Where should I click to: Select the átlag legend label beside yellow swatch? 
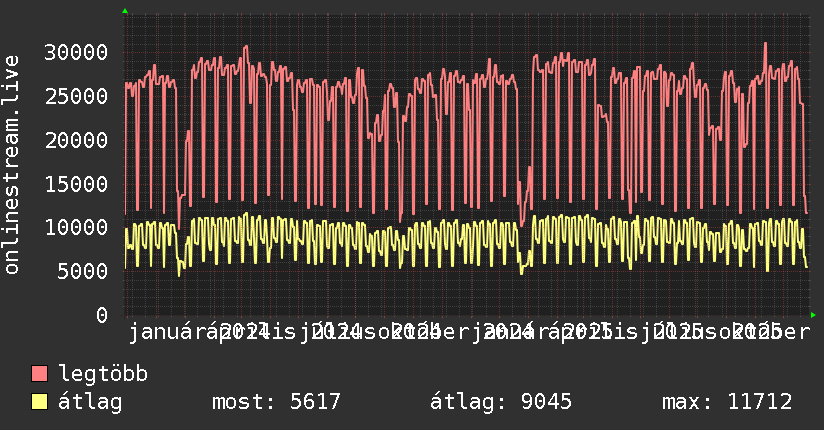tap(90, 403)
